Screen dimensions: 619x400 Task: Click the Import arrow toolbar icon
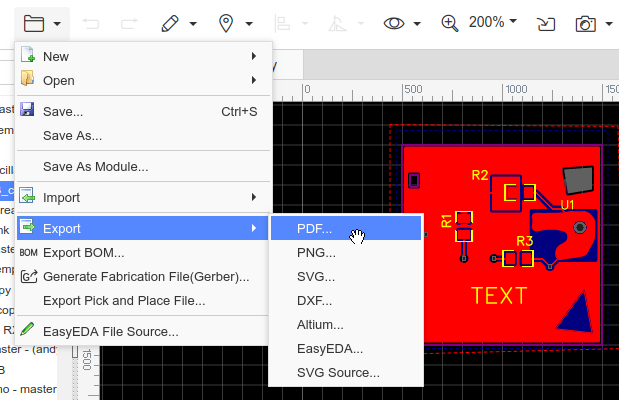546,24
